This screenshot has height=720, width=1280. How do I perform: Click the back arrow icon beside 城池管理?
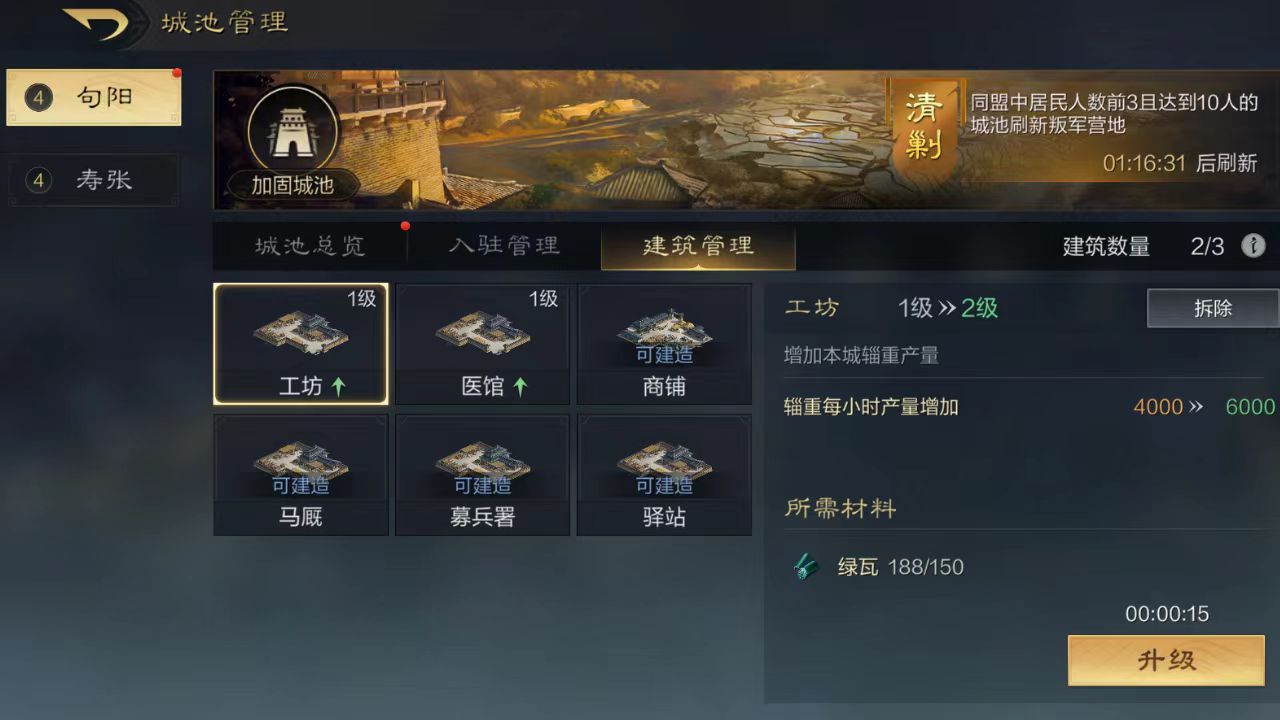pos(96,24)
